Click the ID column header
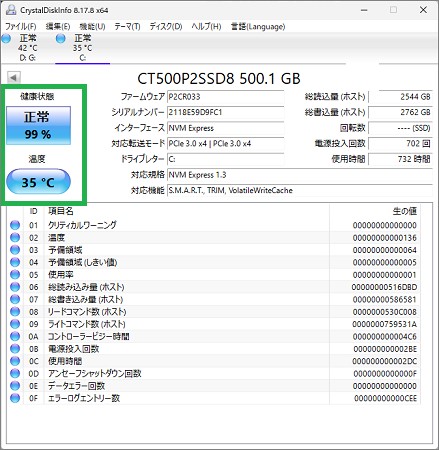439x450 pixels. point(34,211)
